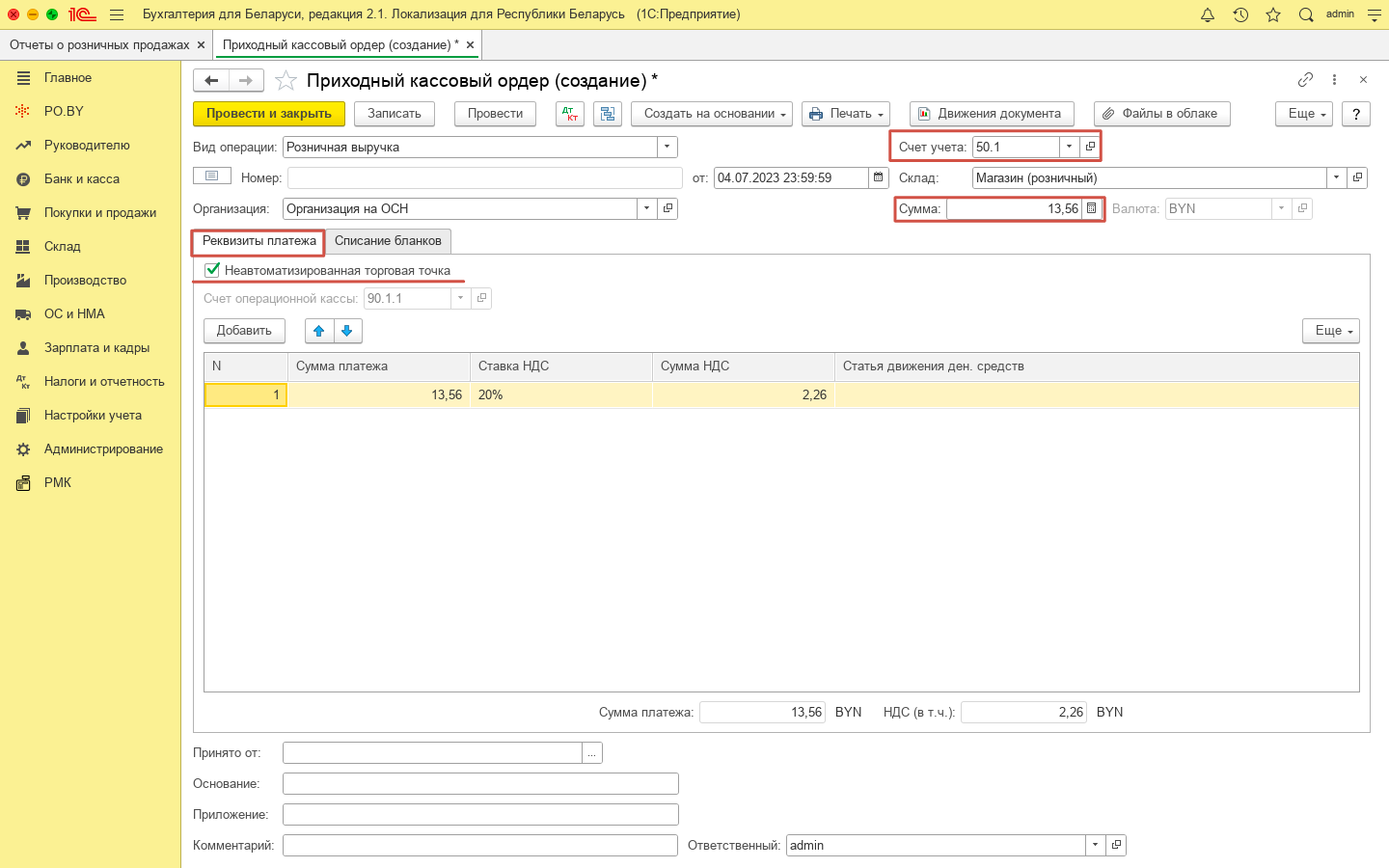Open Банк и касса section in sidebar

(82, 178)
